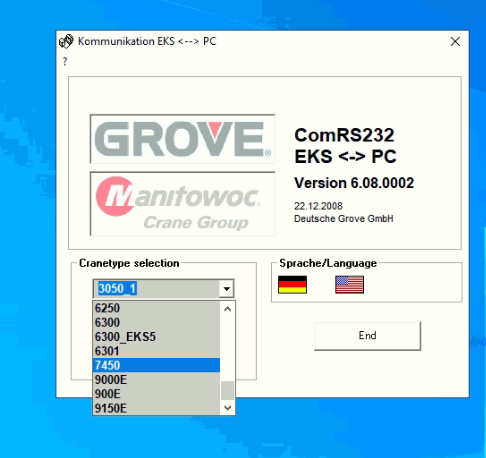This screenshot has height=458, width=486.
Task: Select 9000E crane type
Action: coord(156,380)
